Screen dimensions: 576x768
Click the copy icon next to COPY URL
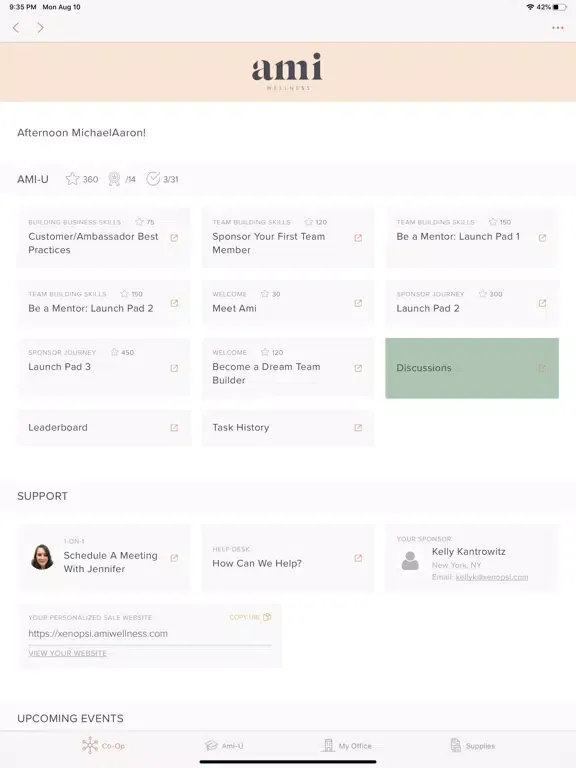pos(267,617)
